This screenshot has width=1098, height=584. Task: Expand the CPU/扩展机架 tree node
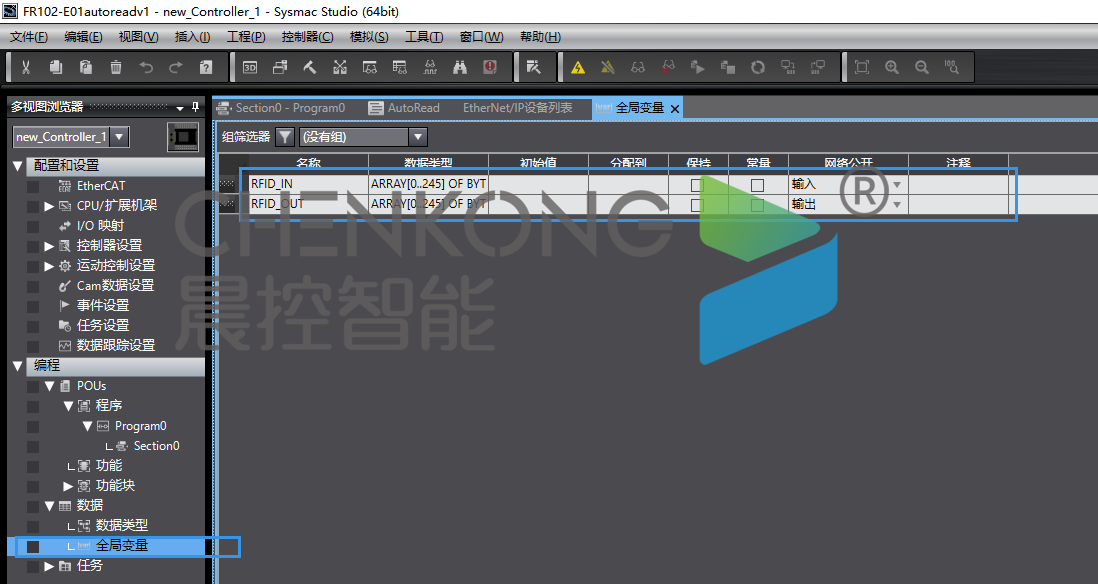coord(49,206)
